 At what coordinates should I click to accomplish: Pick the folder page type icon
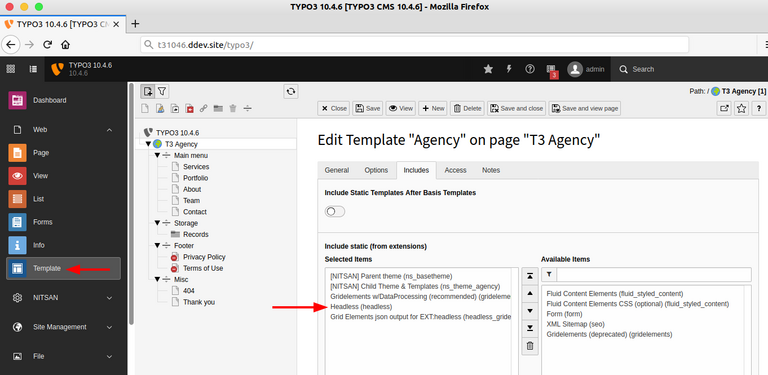click(x=218, y=109)
